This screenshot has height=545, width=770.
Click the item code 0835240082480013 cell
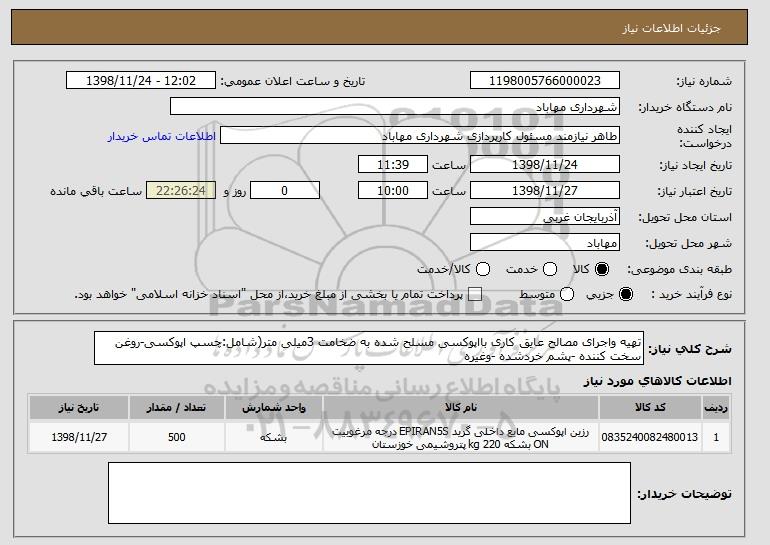[x=650, y=437]
